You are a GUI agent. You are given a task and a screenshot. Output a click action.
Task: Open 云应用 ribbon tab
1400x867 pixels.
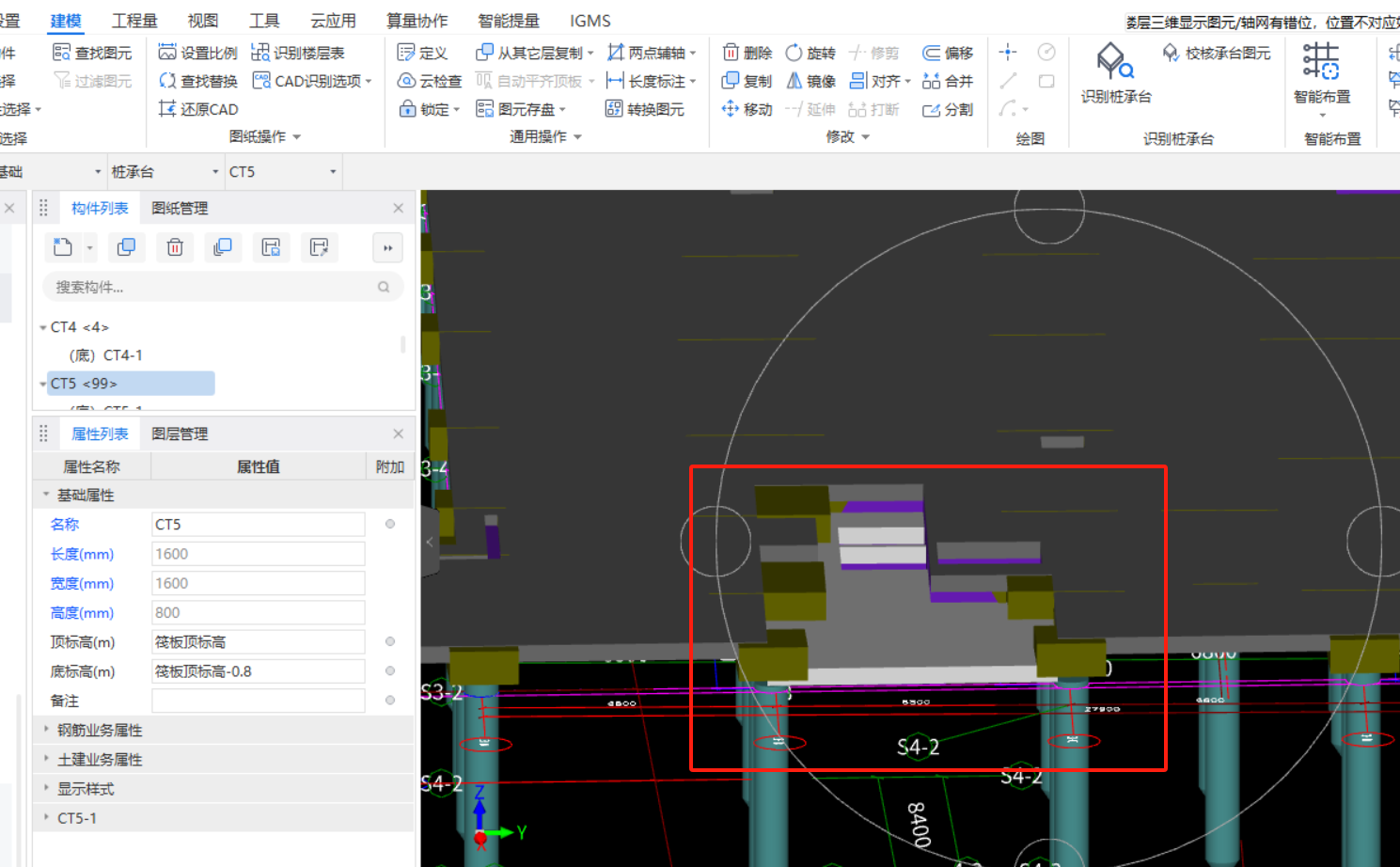[x=333, y=21]
